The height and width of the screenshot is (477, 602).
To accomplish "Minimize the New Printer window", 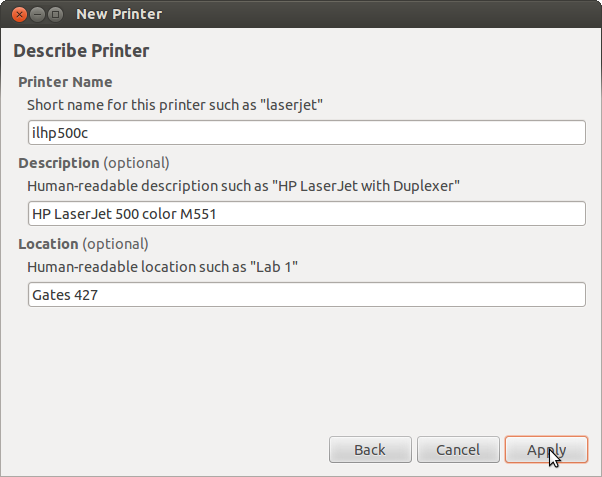I will pyautogui.click(x=37, y=14).
